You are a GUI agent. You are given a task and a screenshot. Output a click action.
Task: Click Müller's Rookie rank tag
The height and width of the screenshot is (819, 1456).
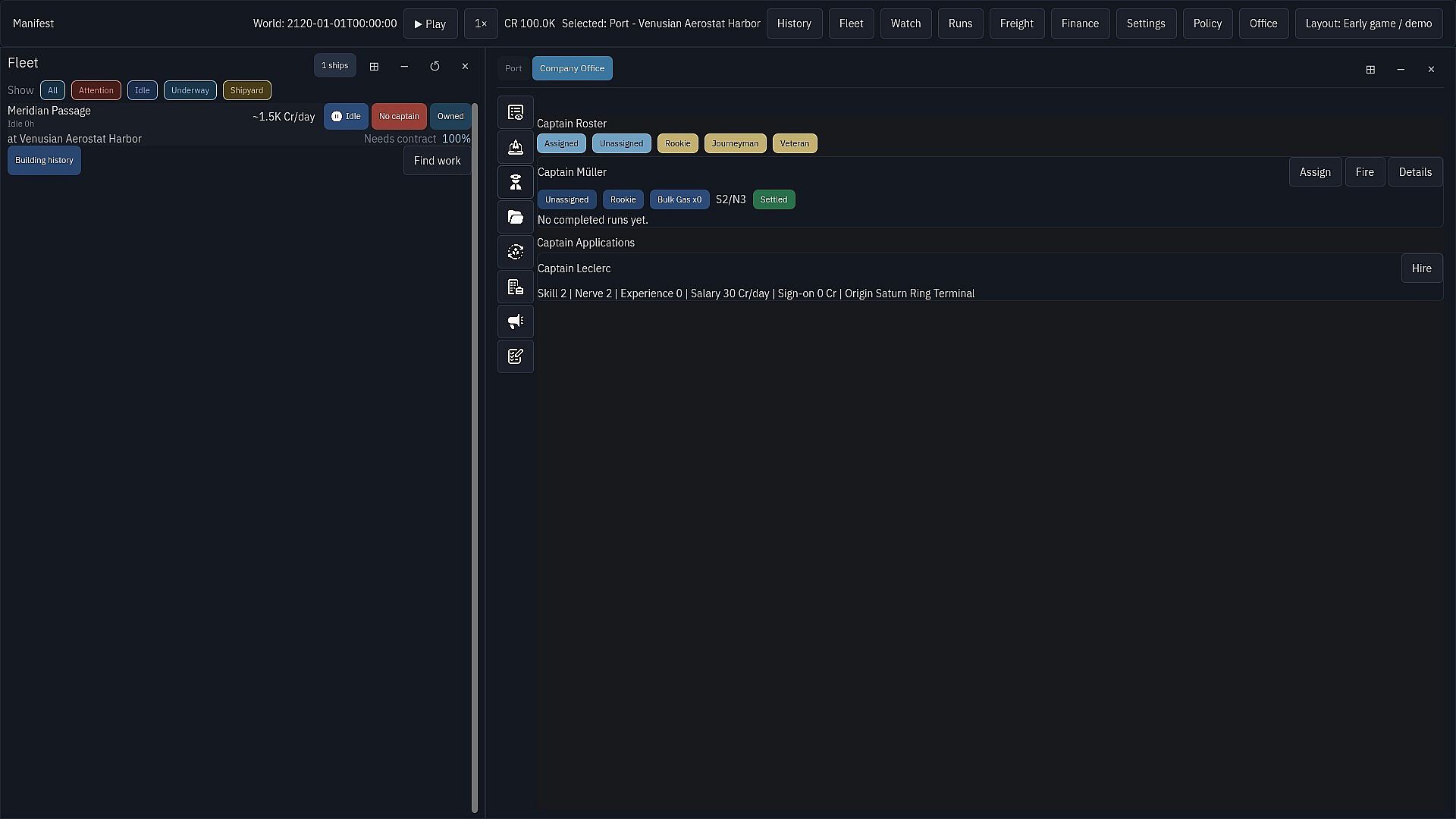623,200
